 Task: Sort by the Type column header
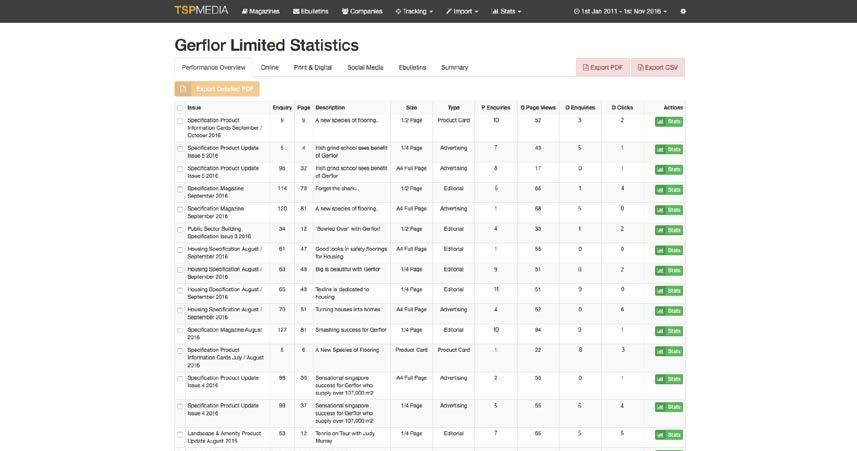454,108
